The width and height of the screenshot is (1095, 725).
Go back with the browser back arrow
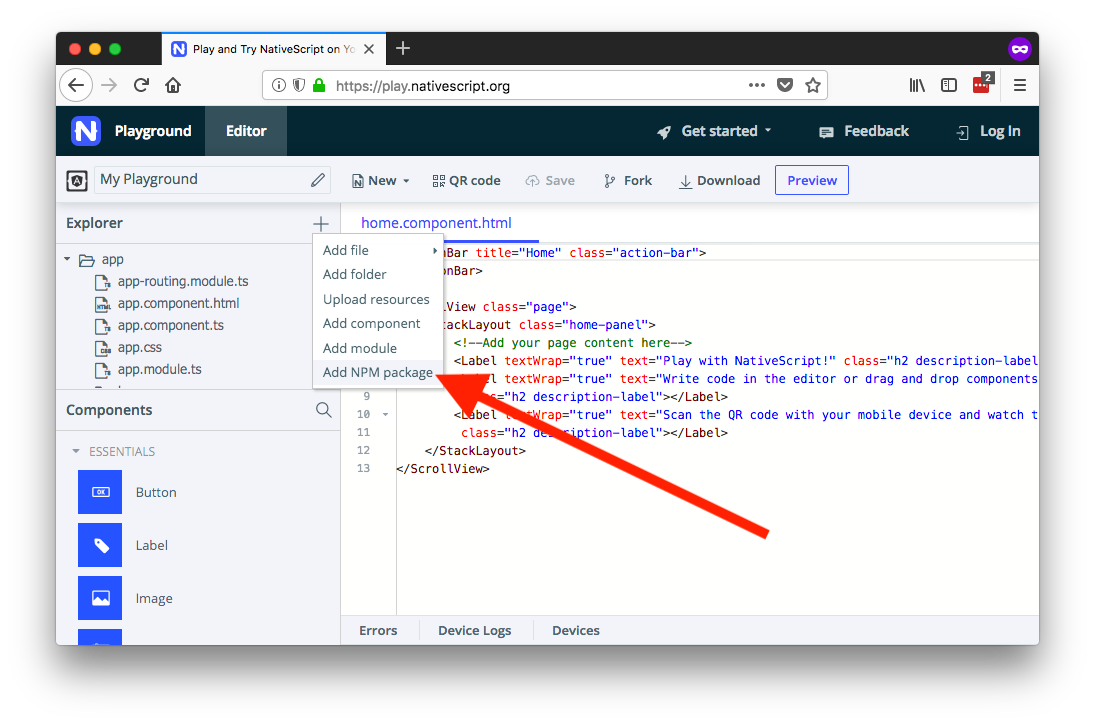(76, 85)
